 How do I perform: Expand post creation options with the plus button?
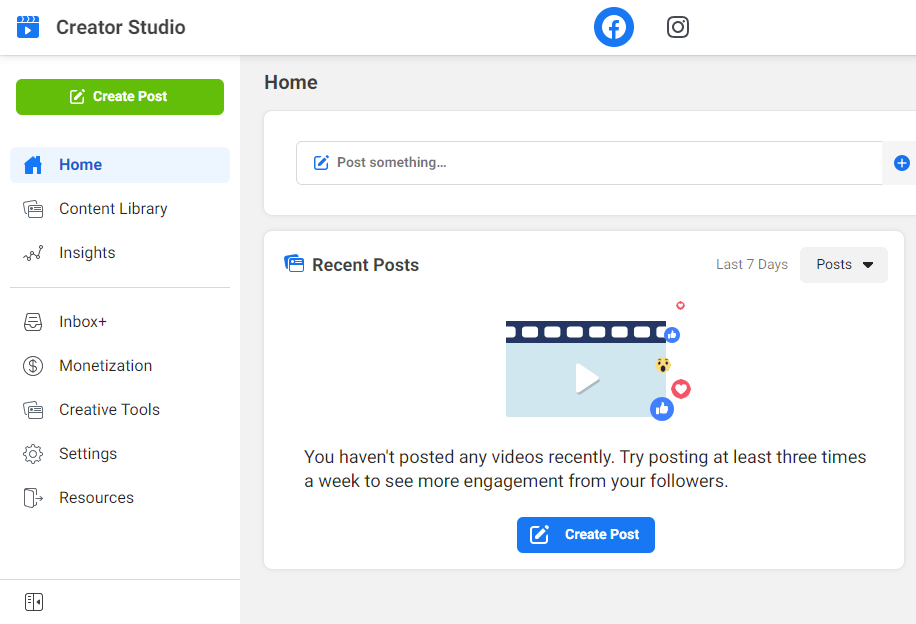(901, 162)
